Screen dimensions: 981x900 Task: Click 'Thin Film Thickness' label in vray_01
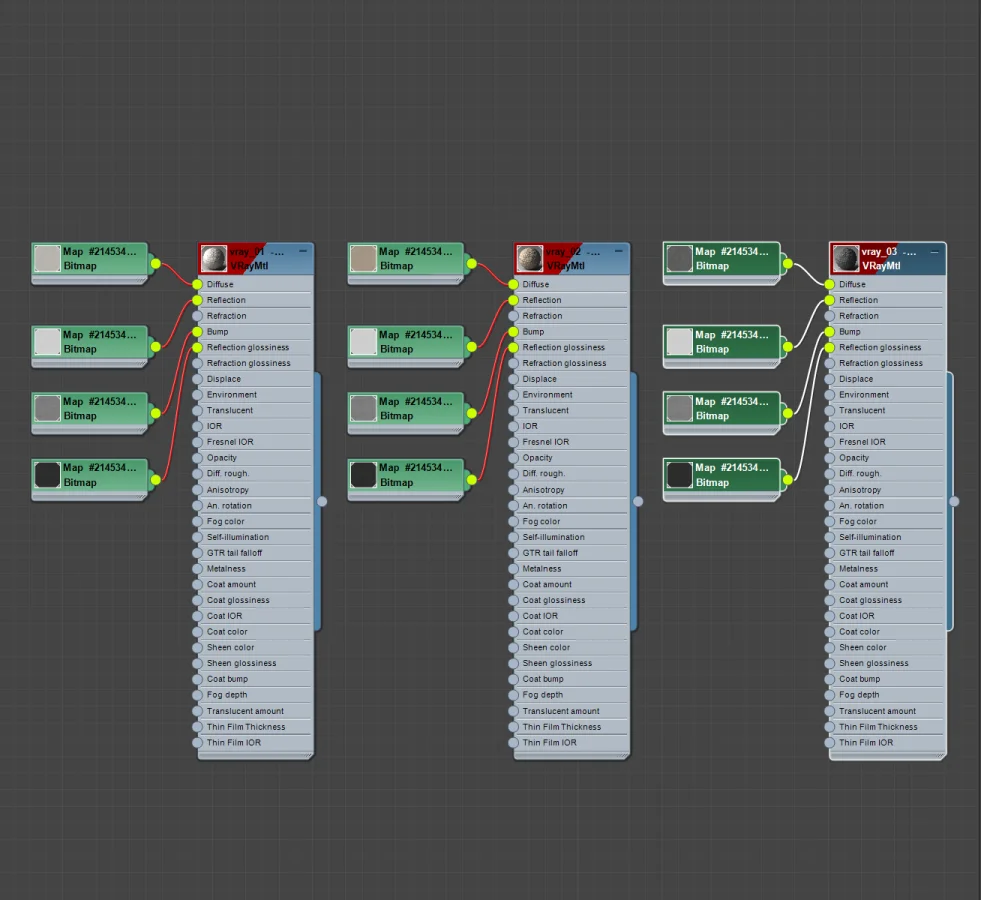(x=246, y=727)
